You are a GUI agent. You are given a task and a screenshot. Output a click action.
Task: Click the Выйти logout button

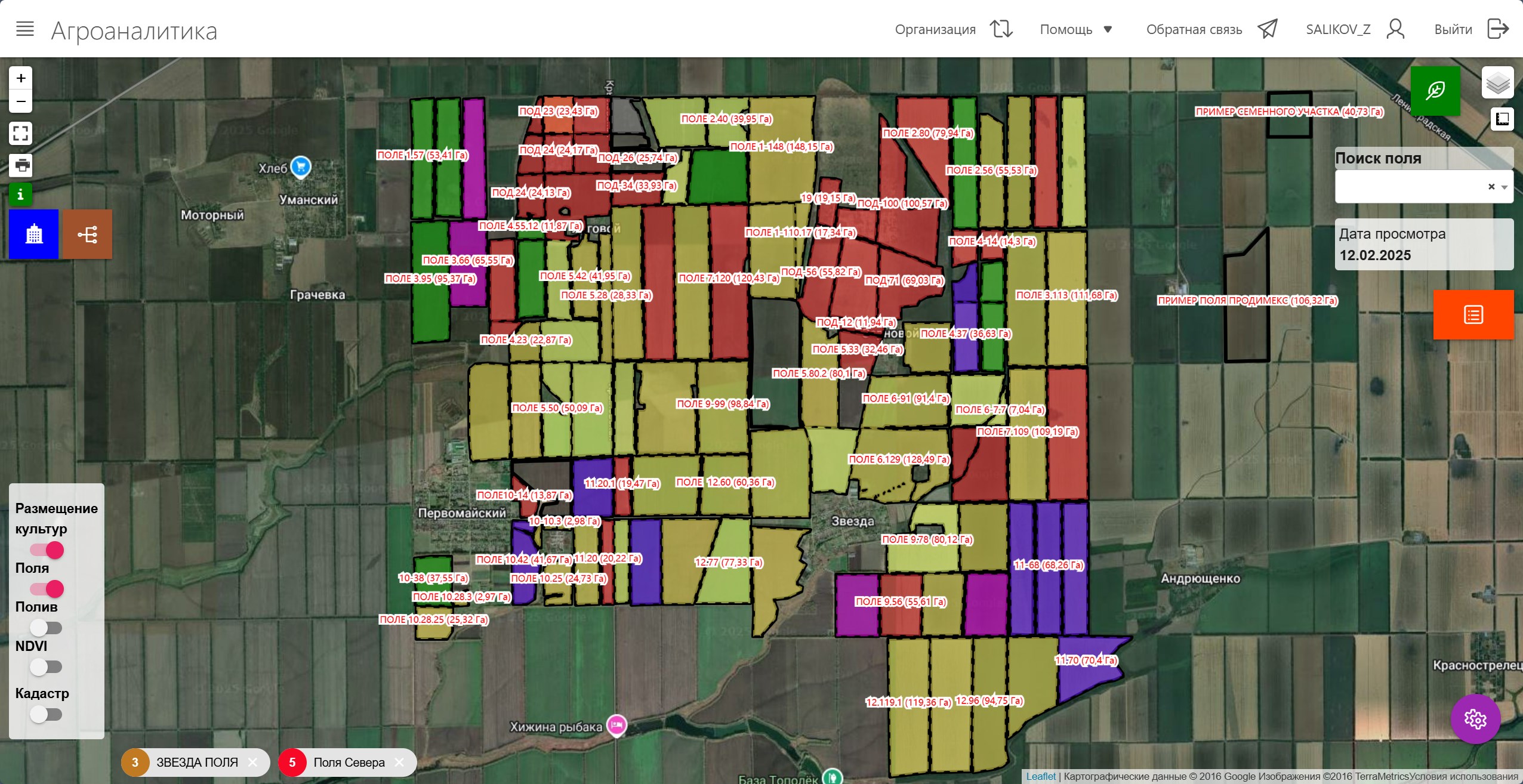click(x=1470, y=29)
